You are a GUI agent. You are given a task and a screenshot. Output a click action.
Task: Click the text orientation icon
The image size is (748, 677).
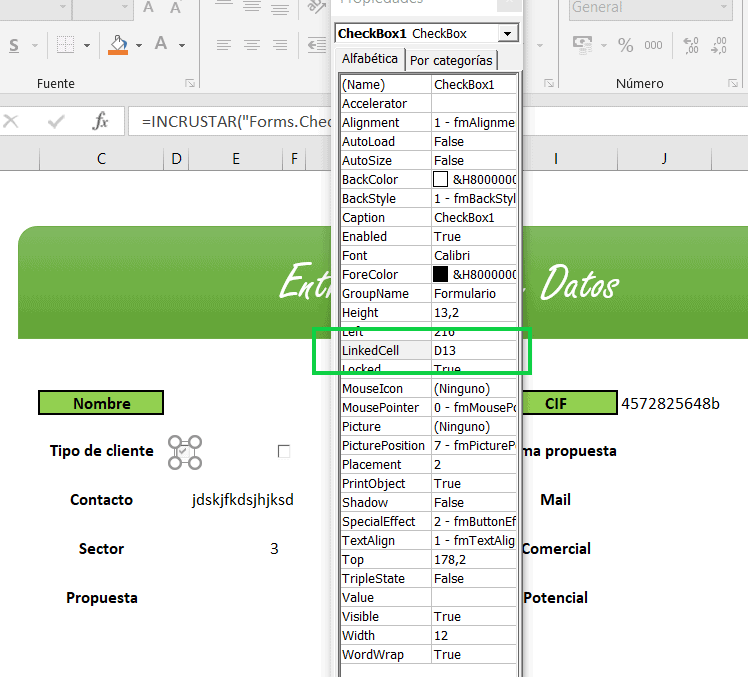coord(315,7)
